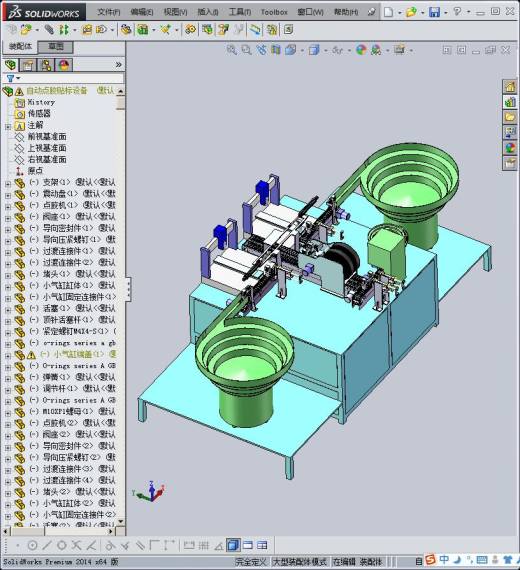Open the DisplayManager color ball tab
The image size is (520, 570).
(x=64, y=65)
